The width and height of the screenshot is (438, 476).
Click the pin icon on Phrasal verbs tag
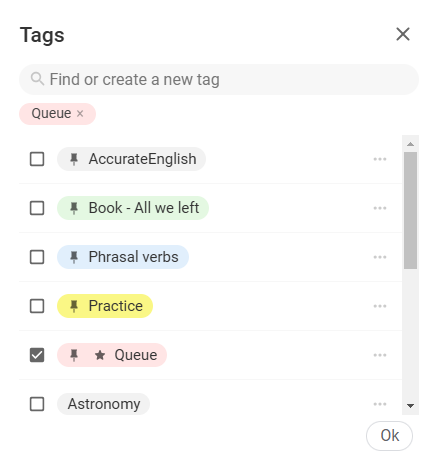(x=74, y=257)
